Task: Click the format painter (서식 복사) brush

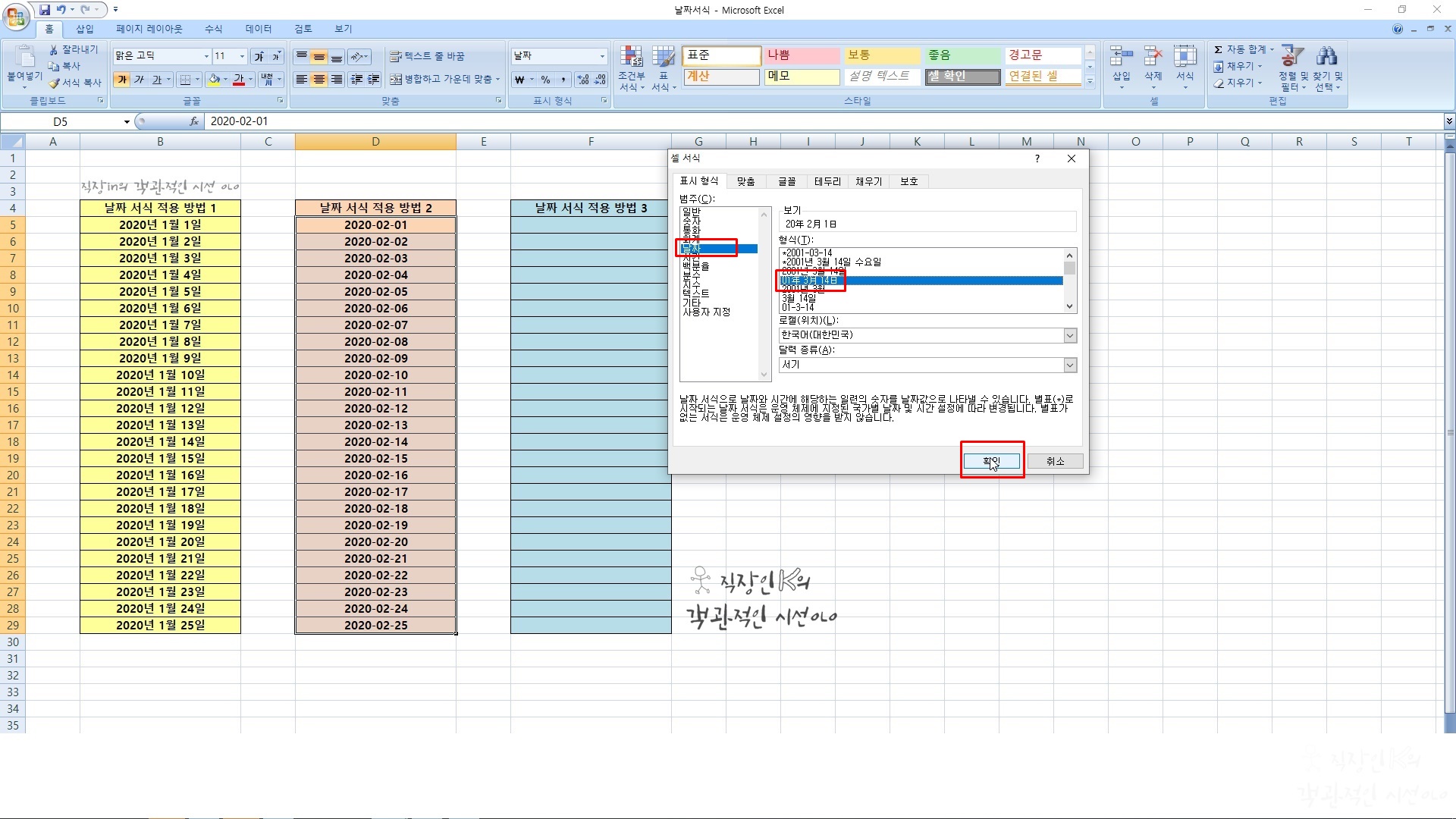Action: coord(55,83)
